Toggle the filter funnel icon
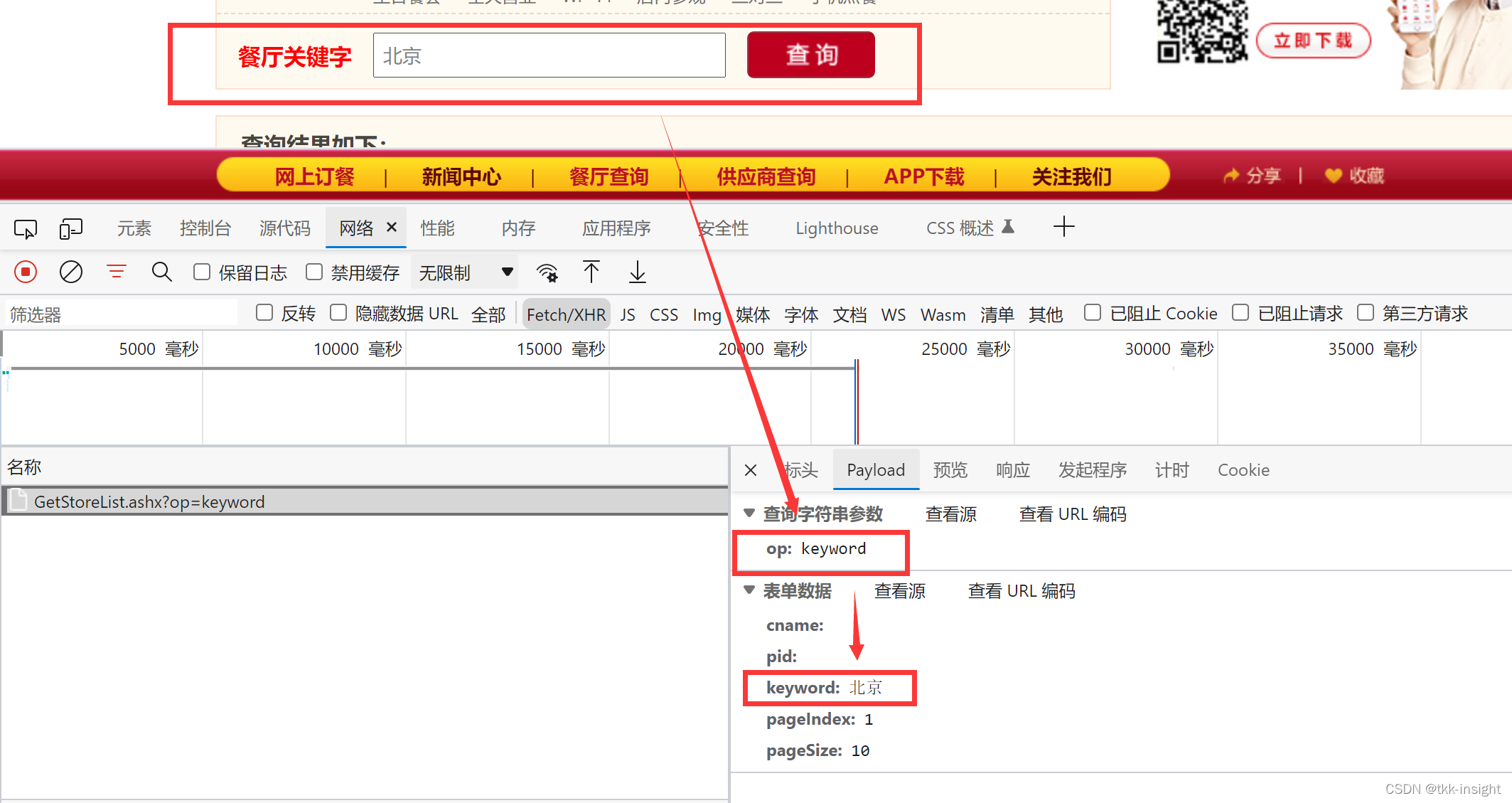 coord(117,272)
